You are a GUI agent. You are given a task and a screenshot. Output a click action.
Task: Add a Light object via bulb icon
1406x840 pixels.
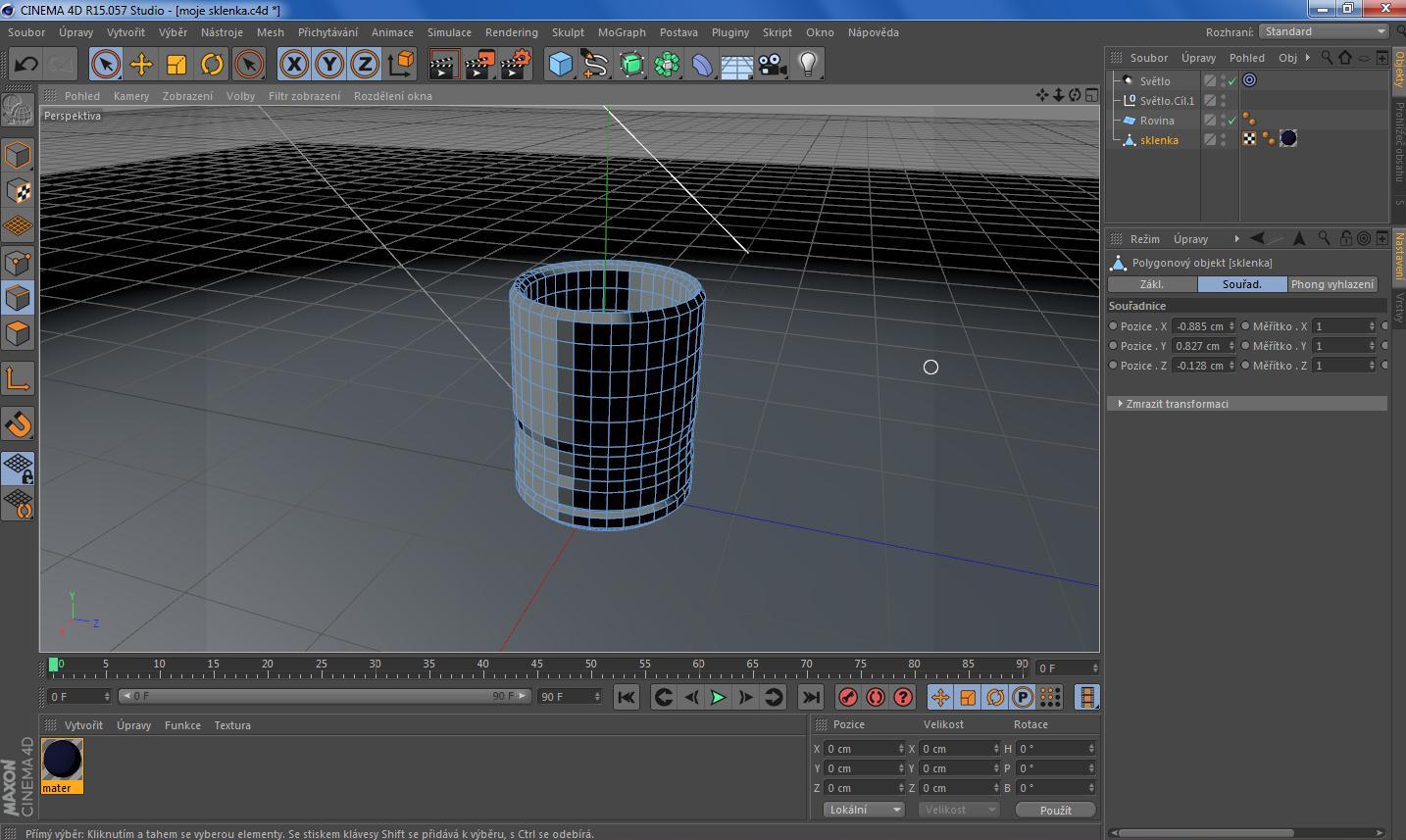(808, 65)
